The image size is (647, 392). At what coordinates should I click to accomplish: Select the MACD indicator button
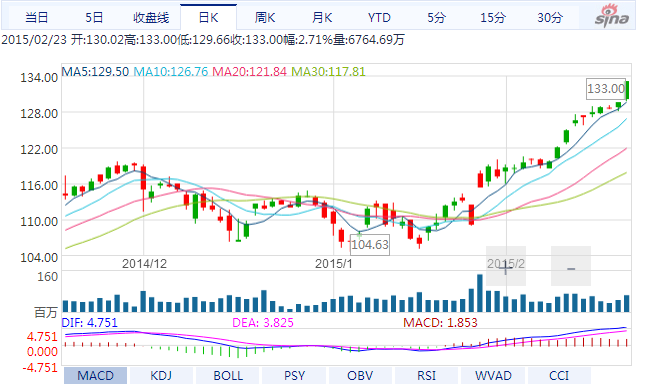coord(95,376)
